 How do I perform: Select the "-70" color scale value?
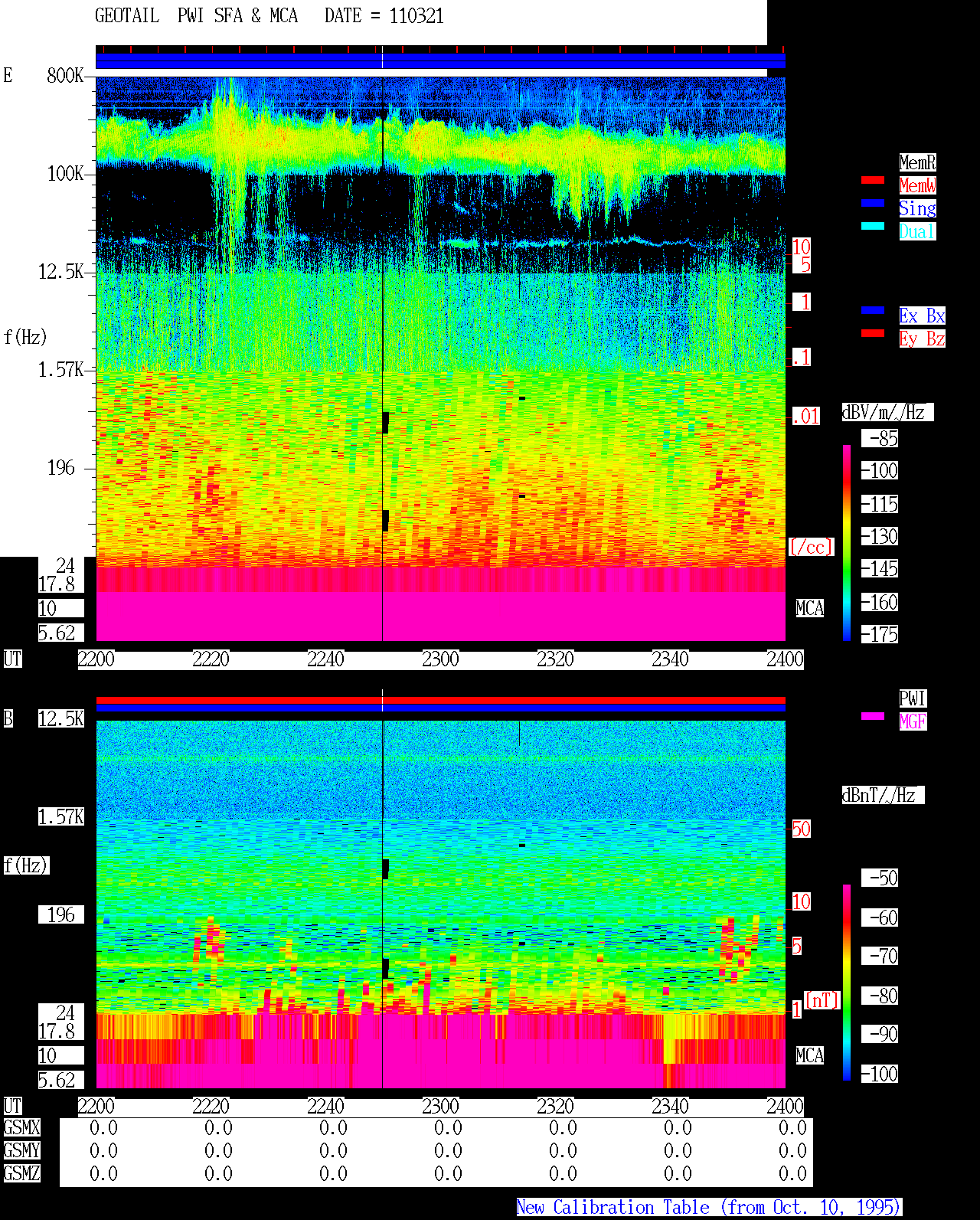(x=880, y=956)
